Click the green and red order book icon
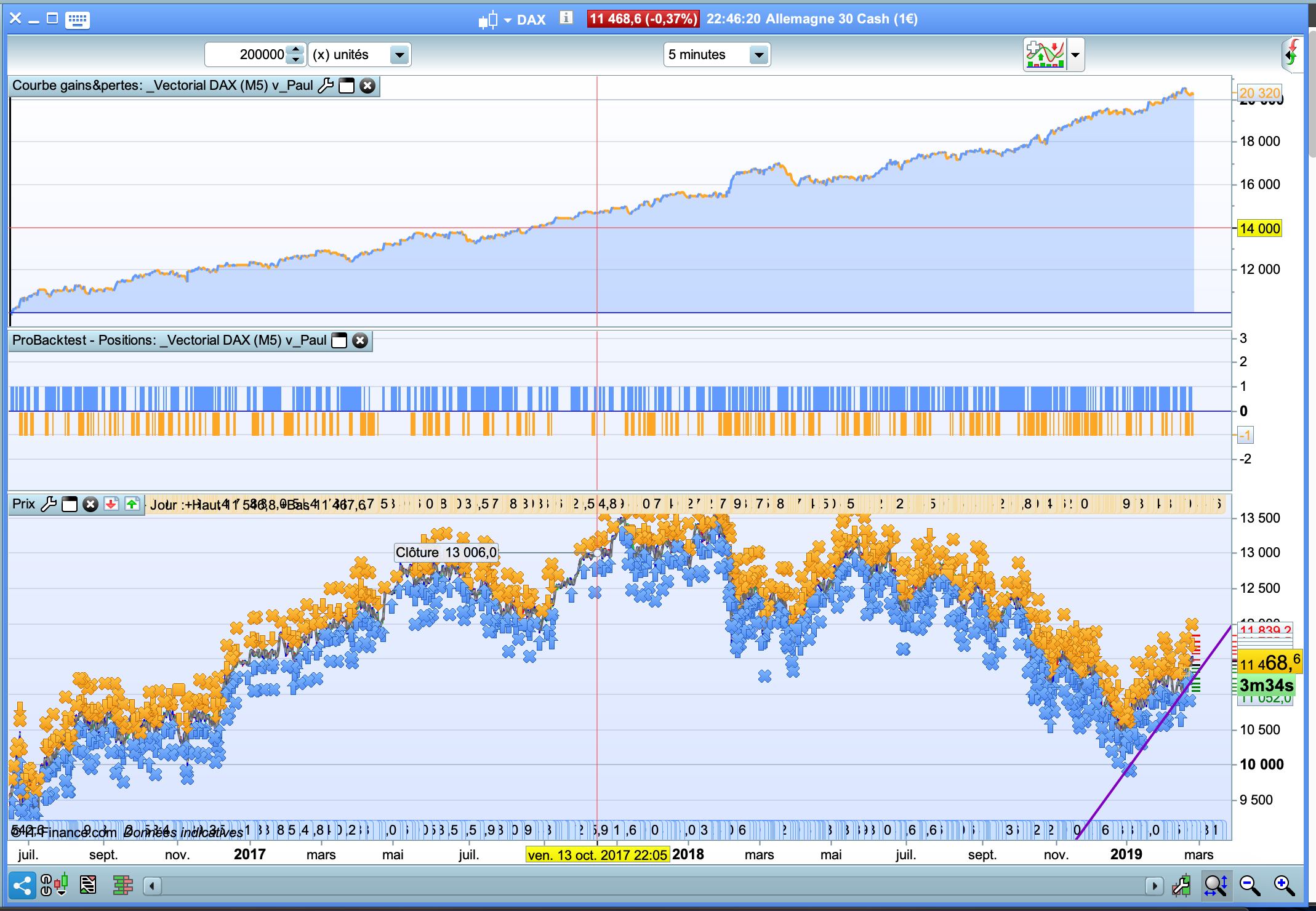The width and height of the screenshot is (1316, 911). click(x=122, y=886)
